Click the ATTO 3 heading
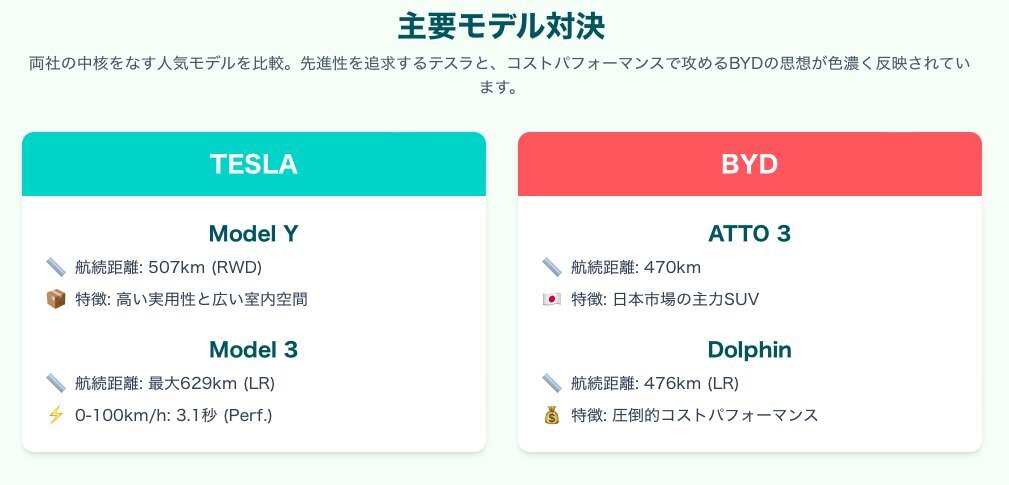Viewport: 1009px width, 485px height. click(750, 233)
